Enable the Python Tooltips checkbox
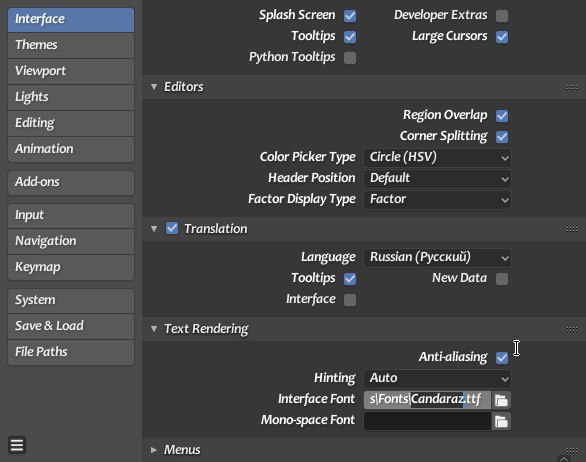Image resolution: width=586 pixels, height=462 pixels. click(350, 58)
